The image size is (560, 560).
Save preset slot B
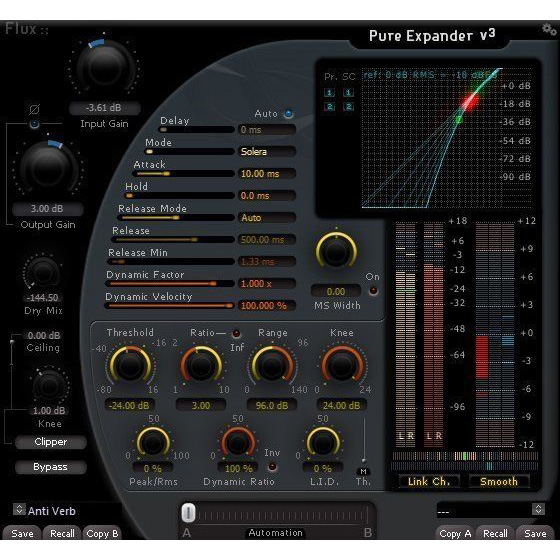535,534
